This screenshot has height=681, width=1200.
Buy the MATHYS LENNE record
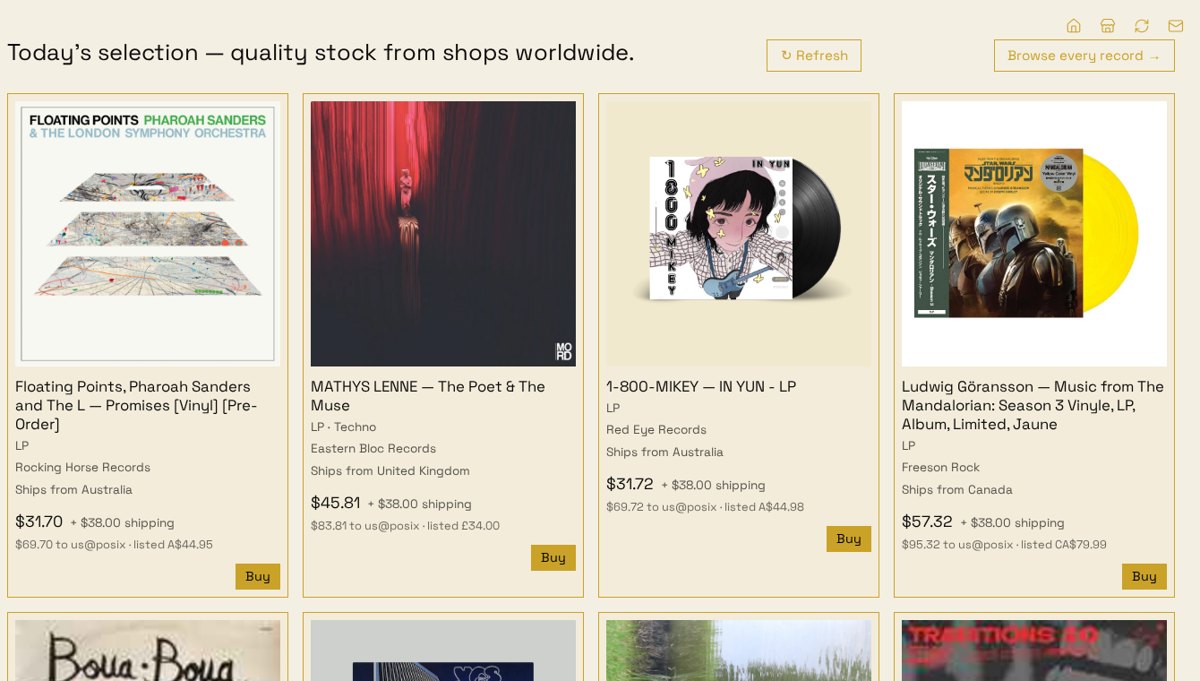pos(553,558)
